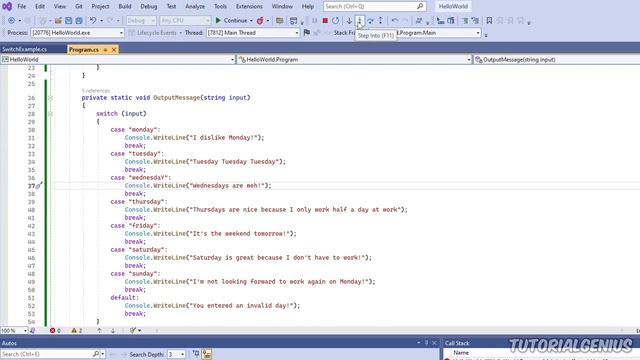This screenshot has width=640, height=360.
Task: Click the Show Next Statement arrow icon
Action: 349,20
